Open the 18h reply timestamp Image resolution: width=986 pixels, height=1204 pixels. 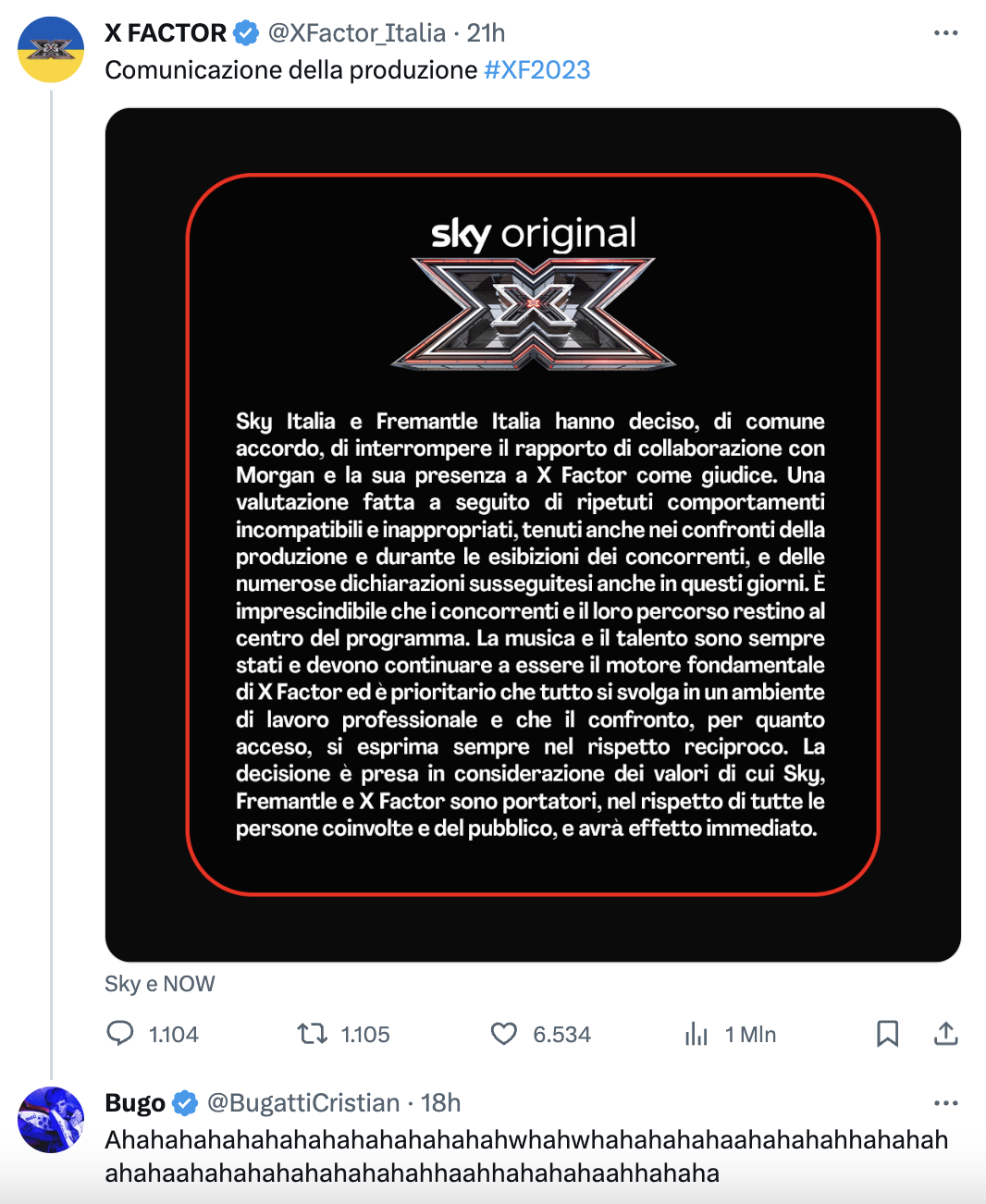440,1103
